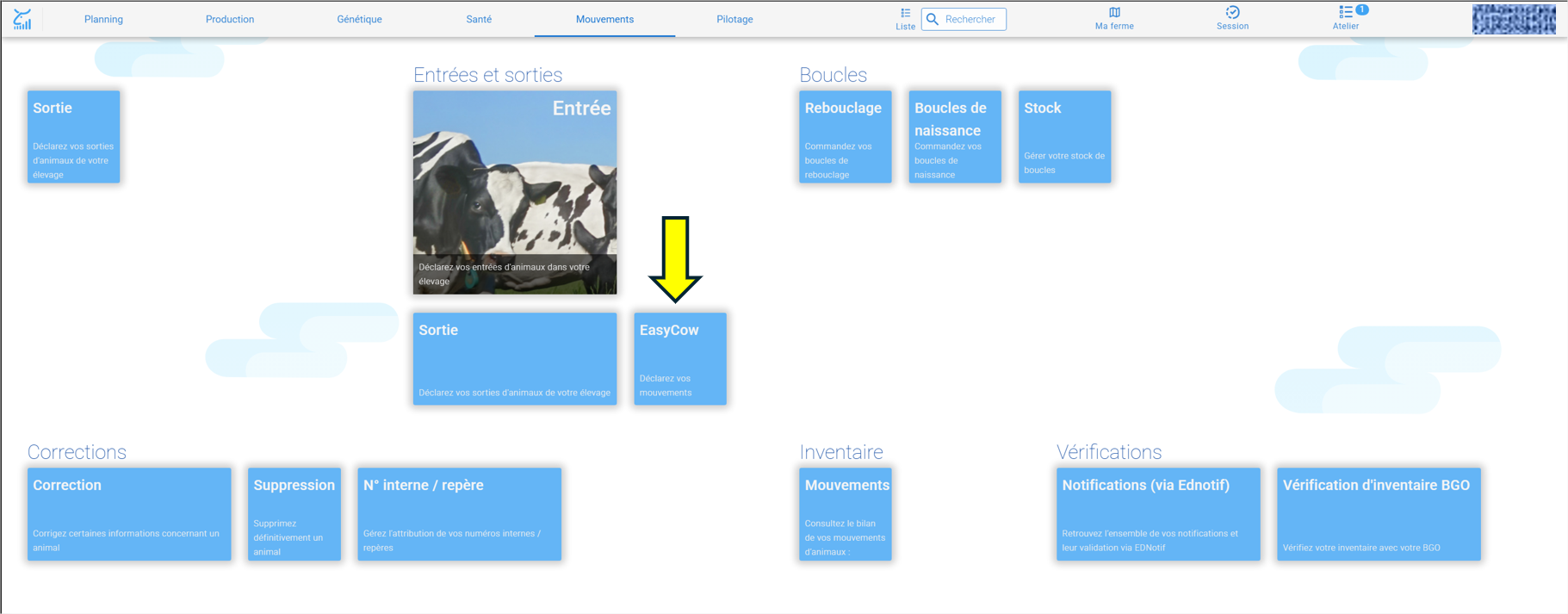This screenshot has width=1568, height=614.
Task: Open the Notifications (via Ednotif) tile
Action: click(1158, 514)
